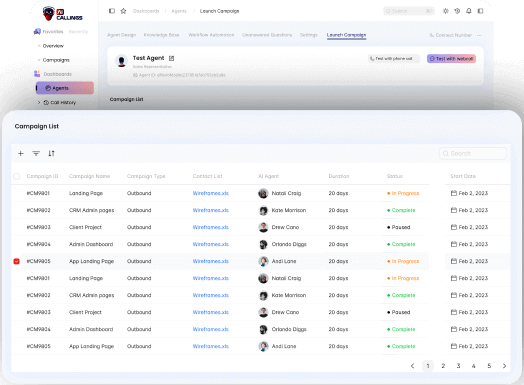The image size is (524, 385).
Task: Toggle the select-all checkbox in table header
Action: coord(16,176)
